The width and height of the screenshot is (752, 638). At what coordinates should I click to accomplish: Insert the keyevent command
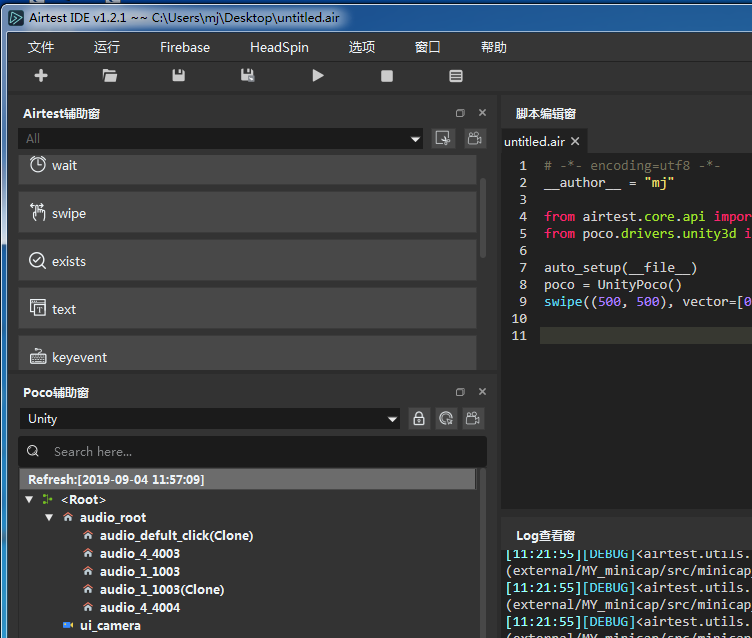tap(247, 353)
